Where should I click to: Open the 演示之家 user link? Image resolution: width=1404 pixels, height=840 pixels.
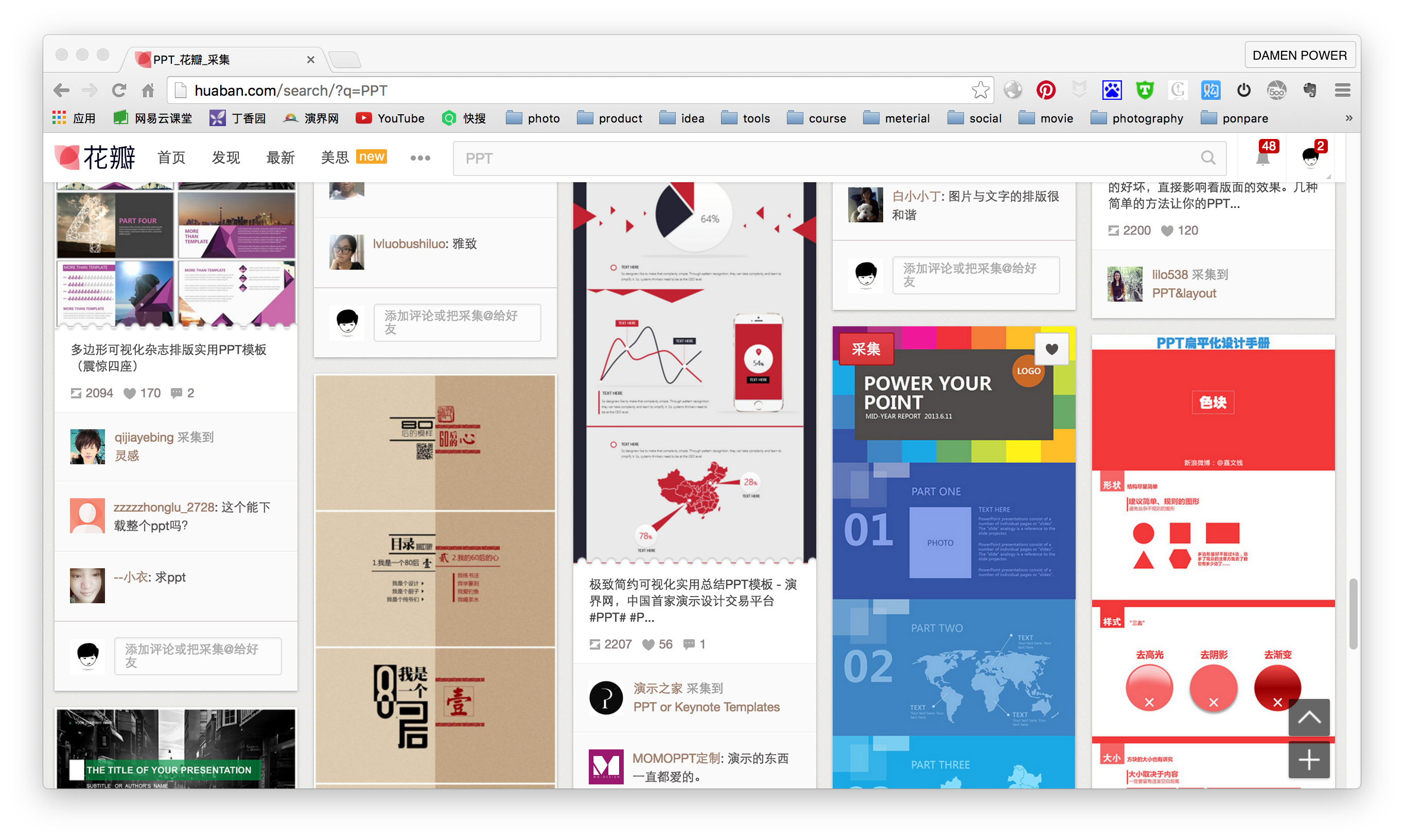click(658, 688)
